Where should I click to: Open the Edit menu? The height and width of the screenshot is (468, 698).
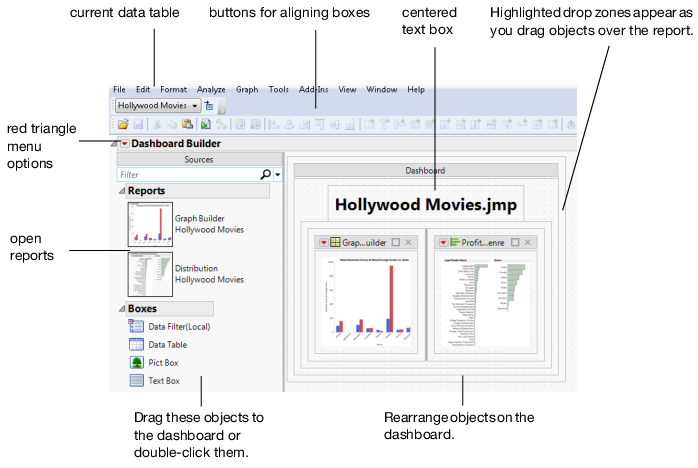[143, 90]
